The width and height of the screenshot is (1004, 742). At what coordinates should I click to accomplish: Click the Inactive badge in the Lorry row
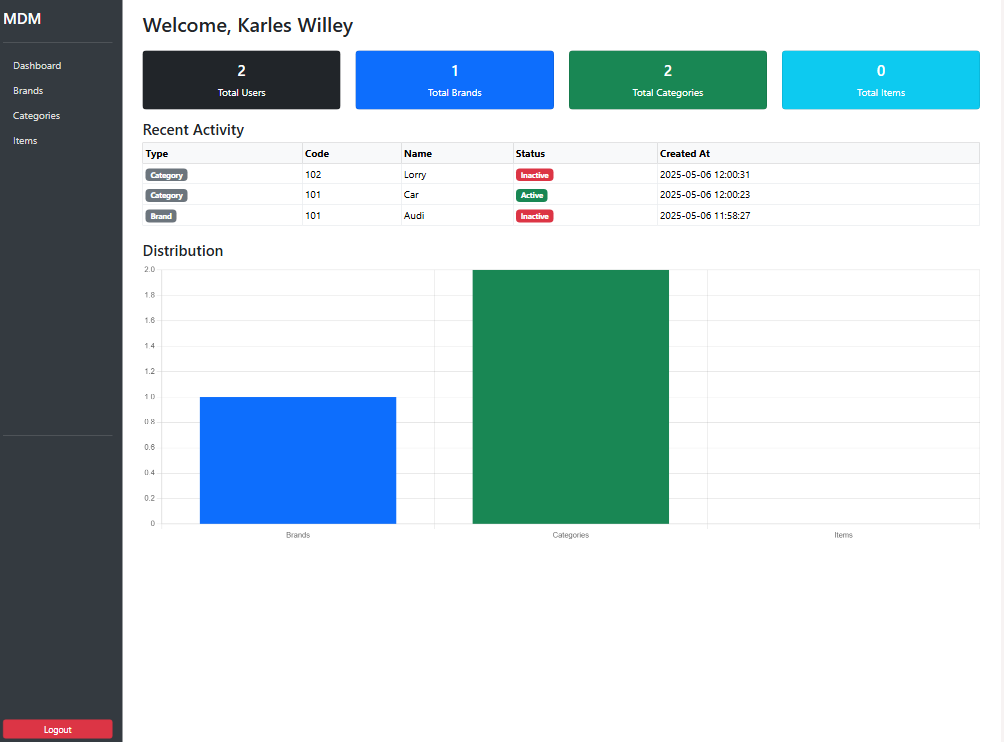point(535,175)
